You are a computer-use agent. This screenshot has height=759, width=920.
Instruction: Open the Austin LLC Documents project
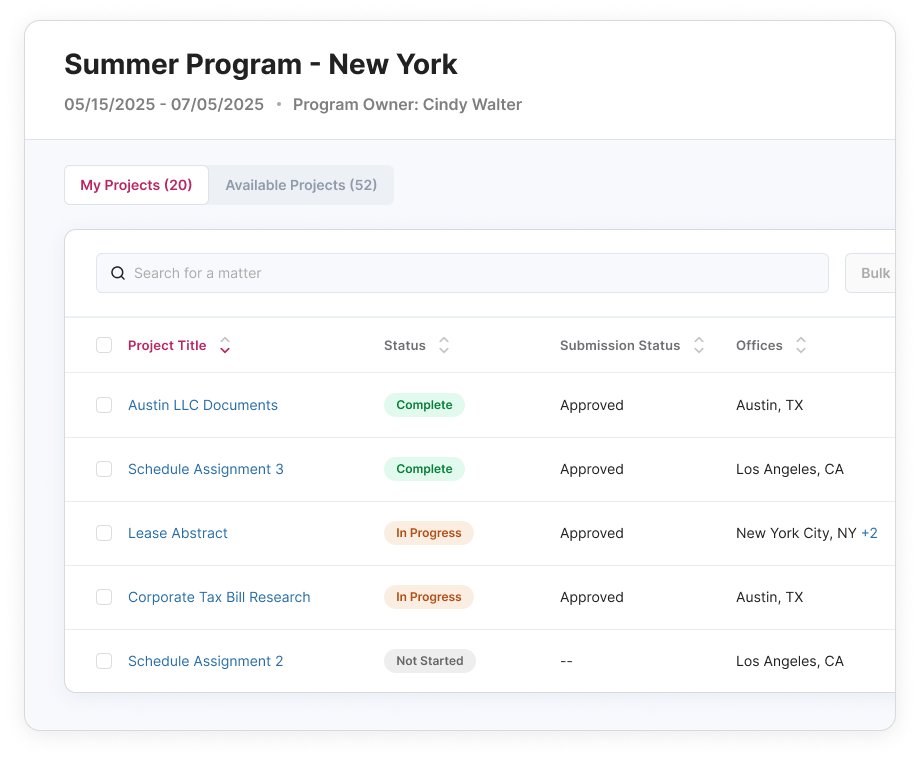202,405
